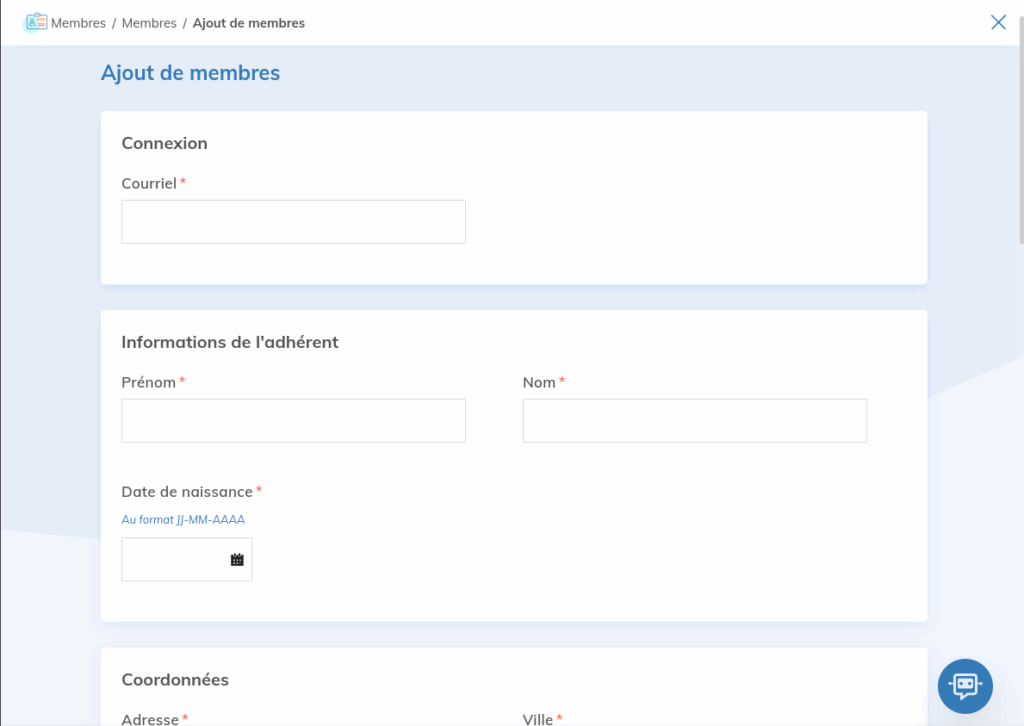Image resolution: width=1024 pixels, height=726 pixels.
Task: Open the second Membres breadcrumb link
Action: click(x=149, y=23)
